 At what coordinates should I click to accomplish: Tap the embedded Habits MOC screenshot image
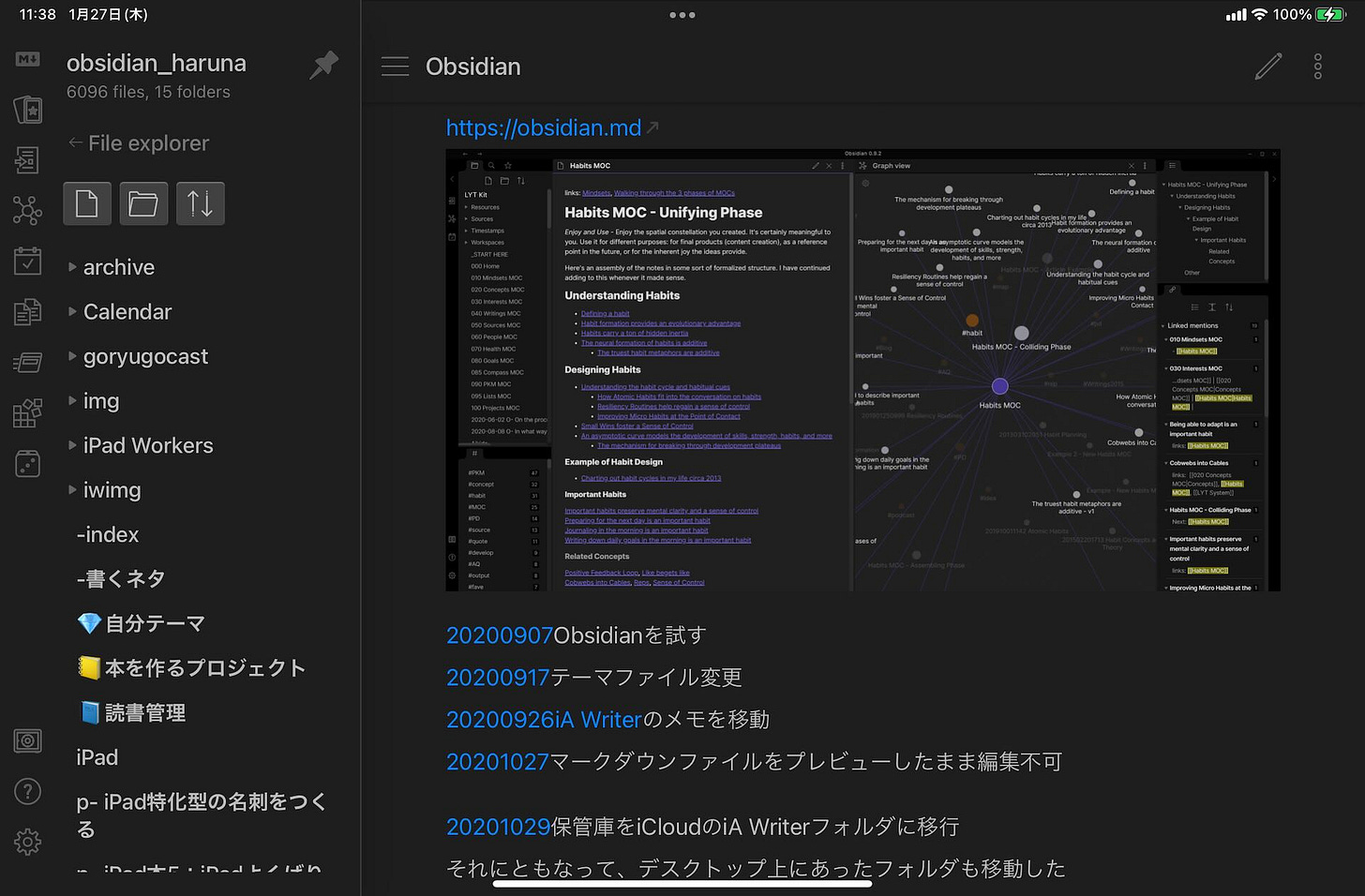tap(862, 370)
